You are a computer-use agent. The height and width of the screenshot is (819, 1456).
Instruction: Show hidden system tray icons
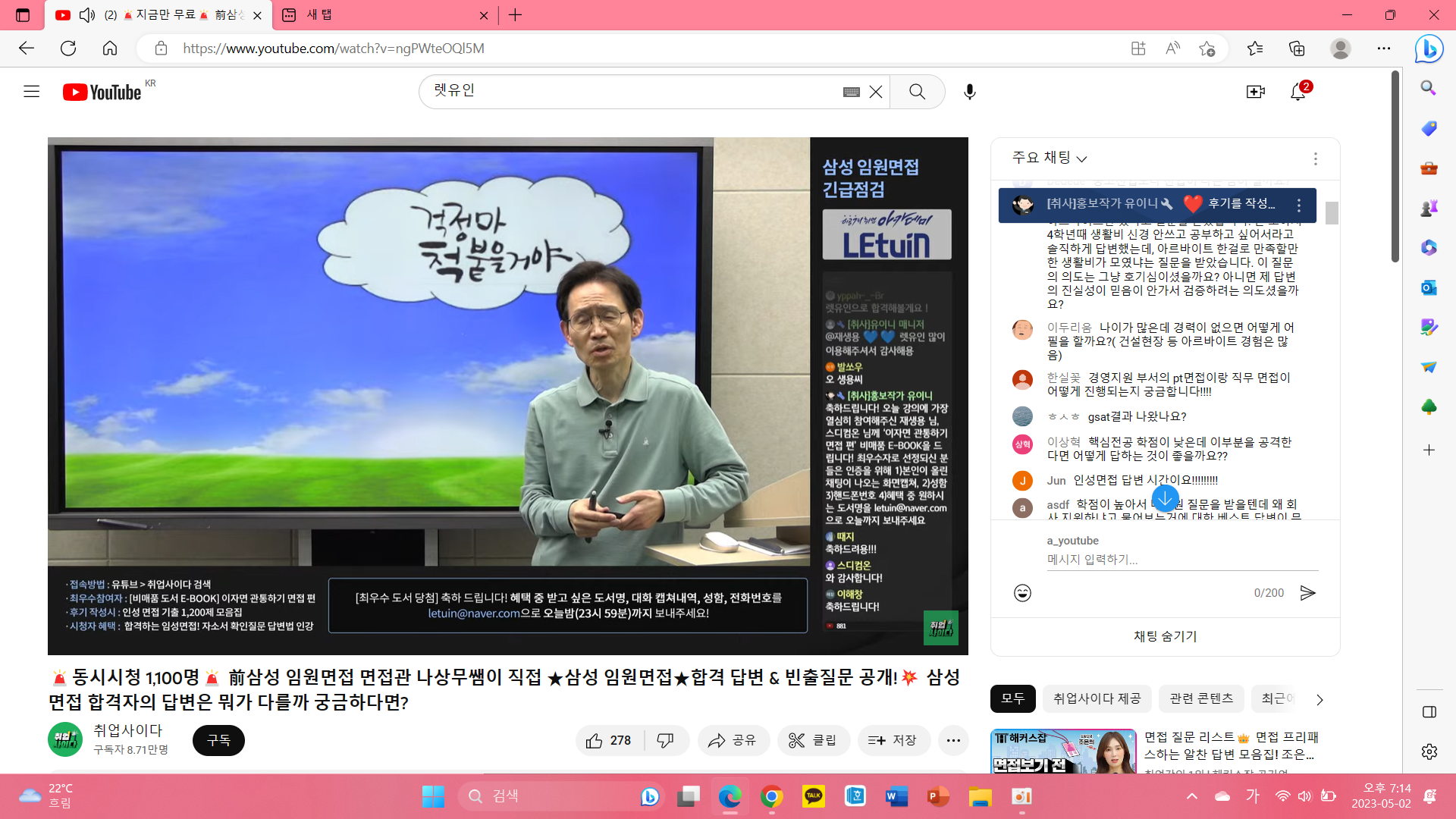pyautogui.click(x=1192, y=796)
